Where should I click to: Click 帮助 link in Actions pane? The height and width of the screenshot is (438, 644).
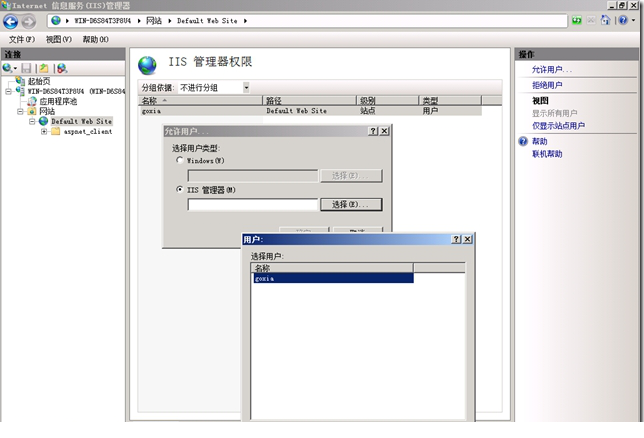pyautogui.click(x=539, y=141)
